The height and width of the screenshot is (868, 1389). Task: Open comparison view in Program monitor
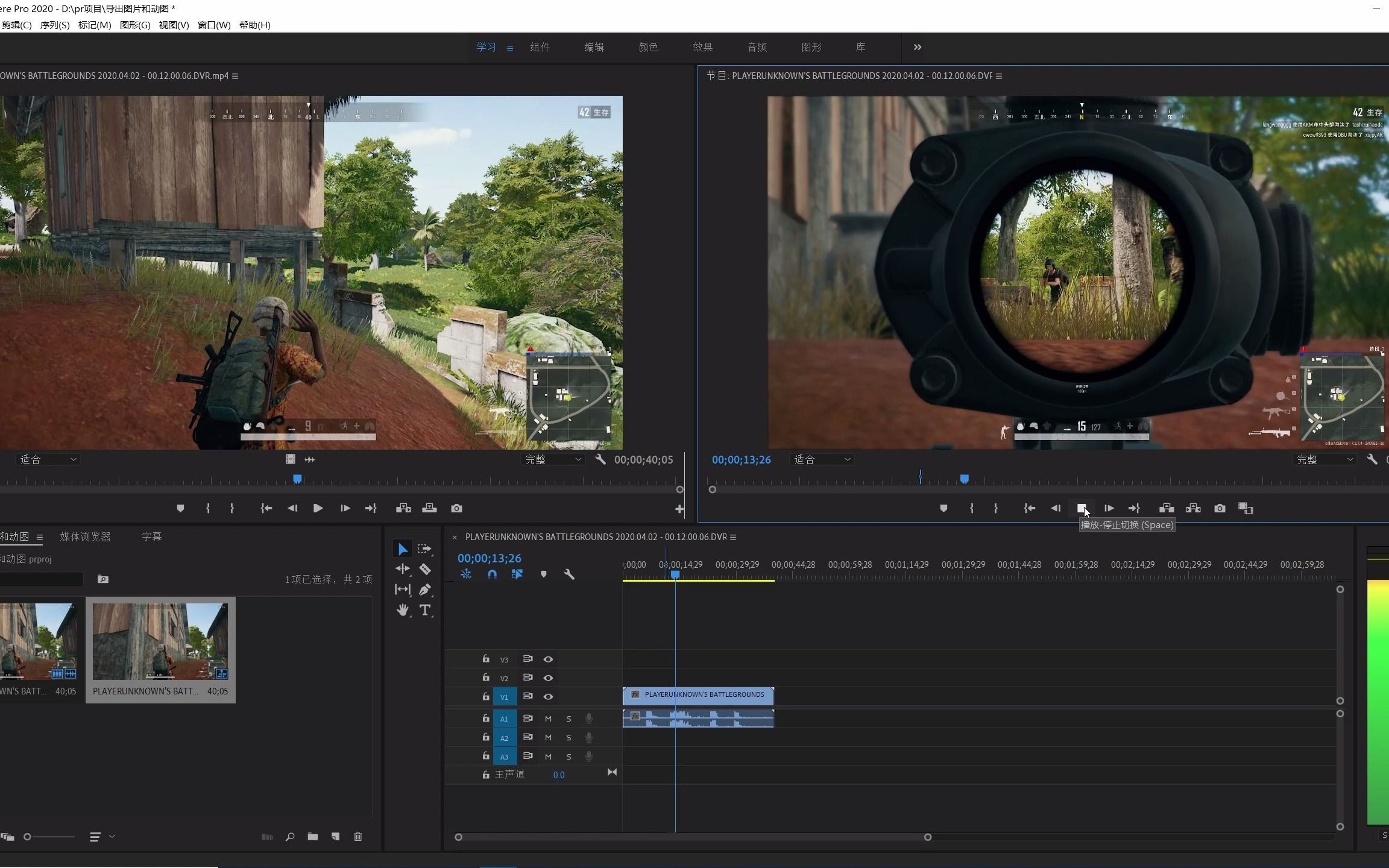click(x=1246, y=508)
